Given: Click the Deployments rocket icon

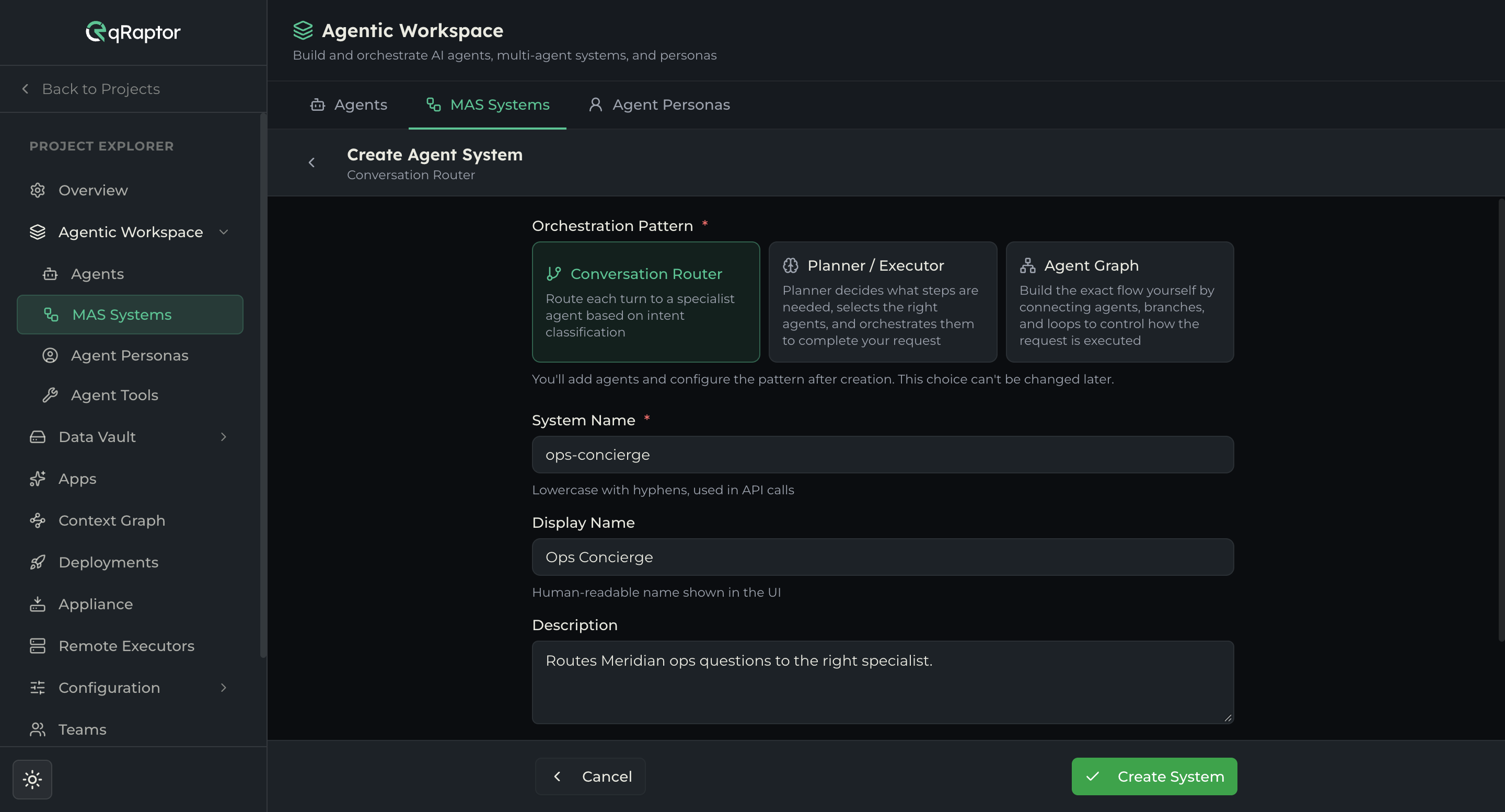Looking at the screenshot, I should (38, 563).
